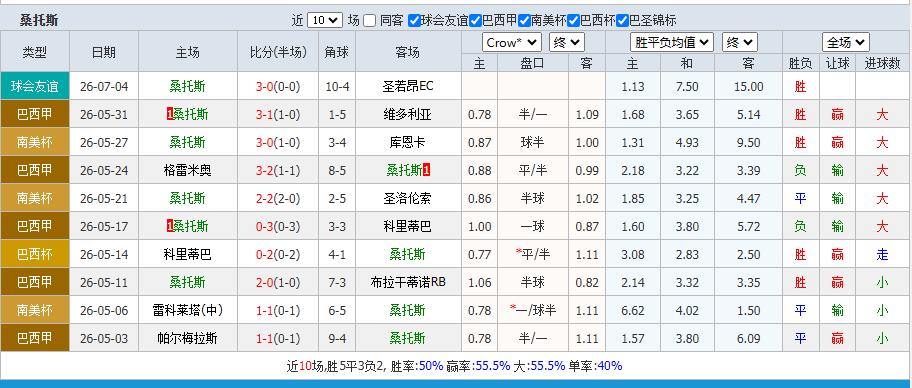Click the 进球数 column header

882,63
